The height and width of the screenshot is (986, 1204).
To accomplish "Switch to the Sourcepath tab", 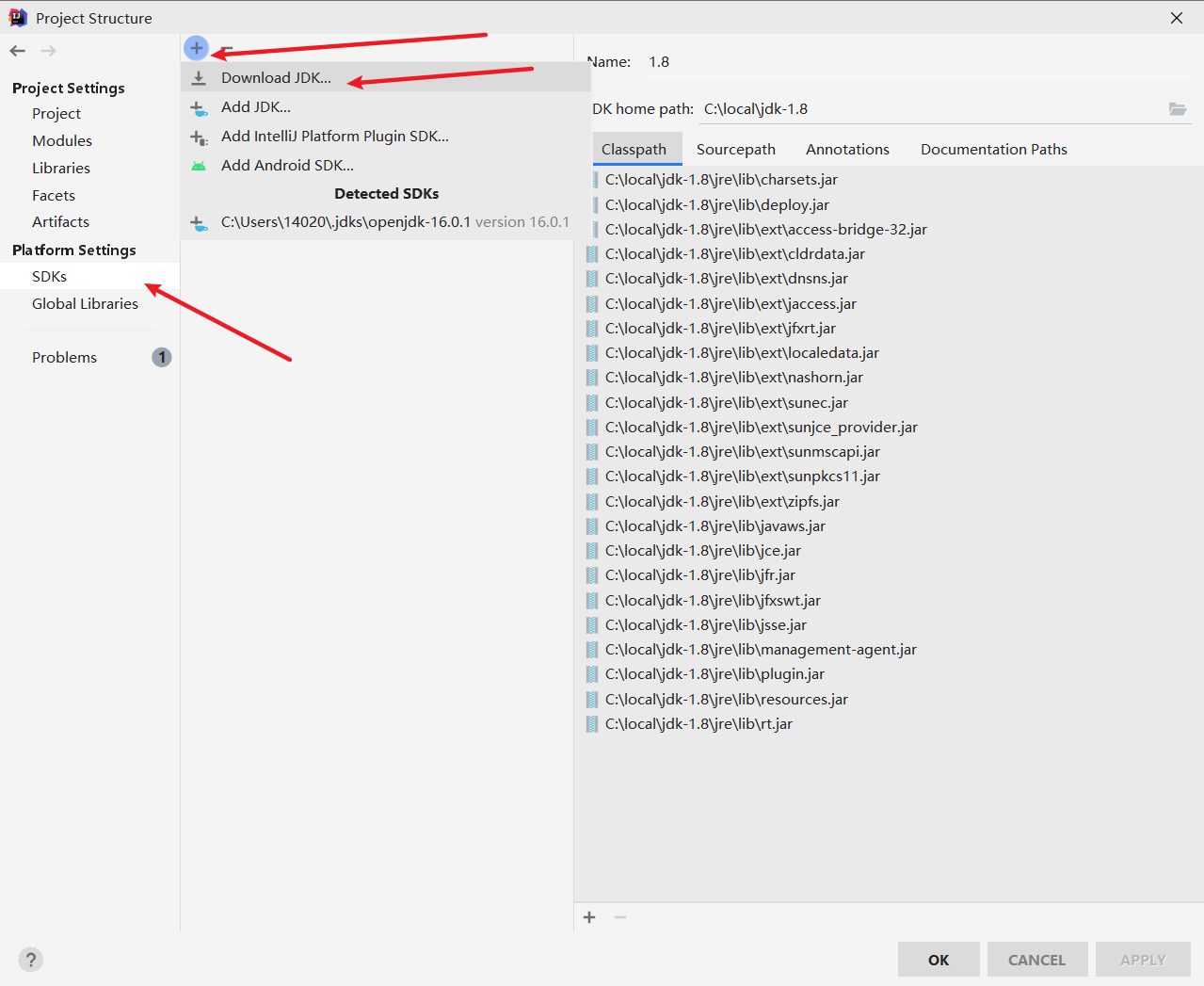I will 736,150.
